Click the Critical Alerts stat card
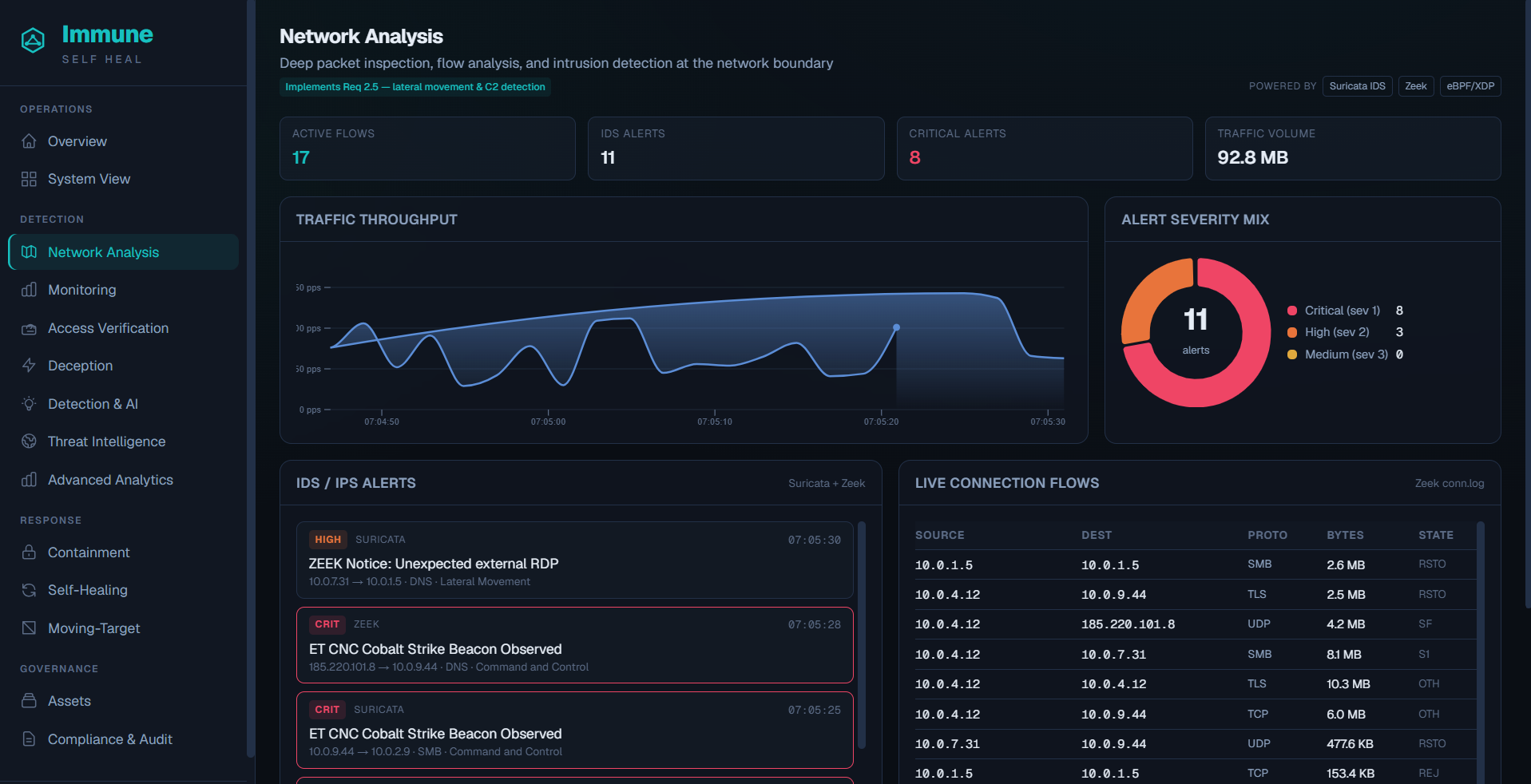Viewport: 1531px width, 784px height. pos(1045,148)
